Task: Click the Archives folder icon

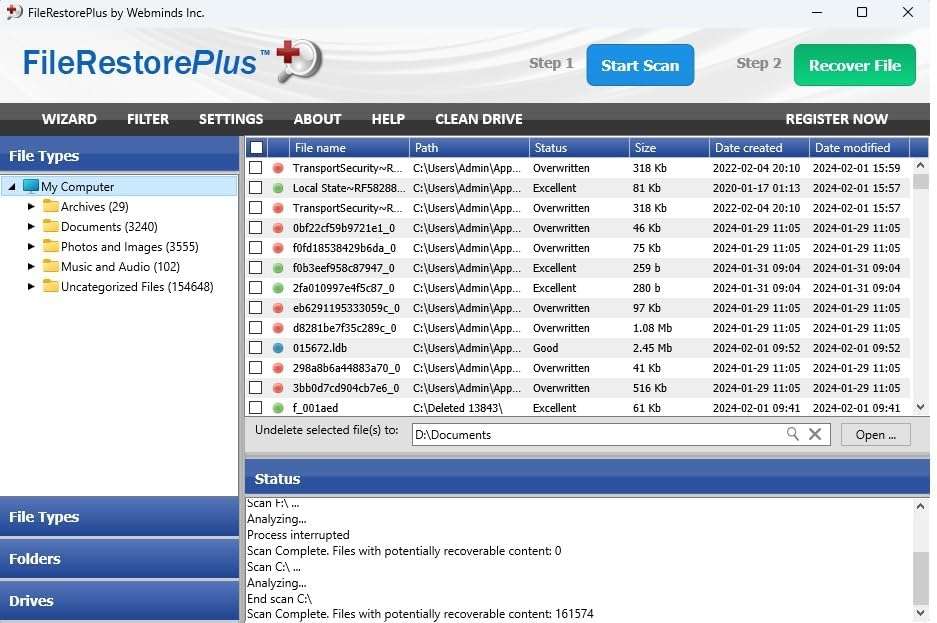Action: coord(51,207)
